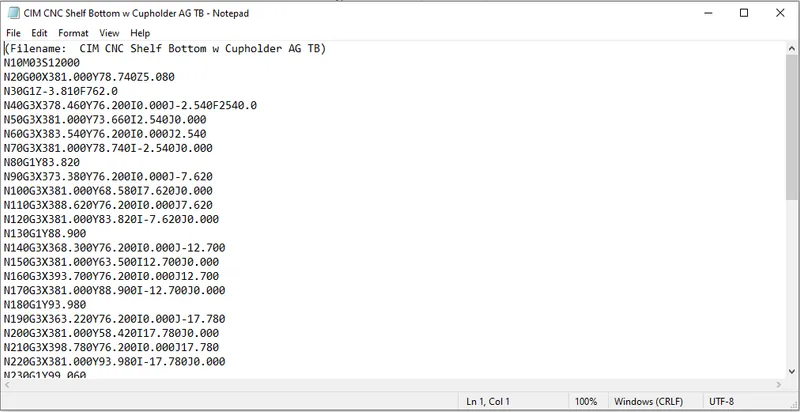Click the window title text in title bar

(136, 14)
